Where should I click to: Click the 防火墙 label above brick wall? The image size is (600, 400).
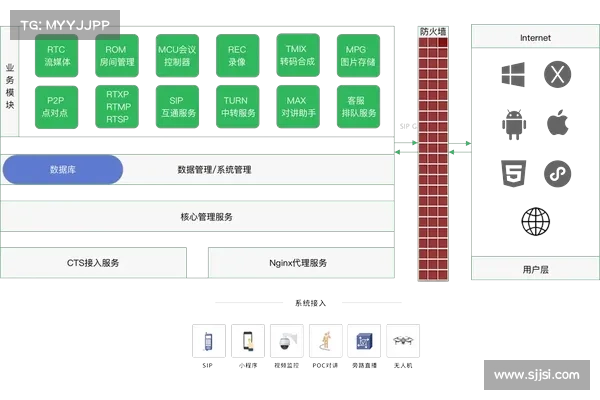433,31
